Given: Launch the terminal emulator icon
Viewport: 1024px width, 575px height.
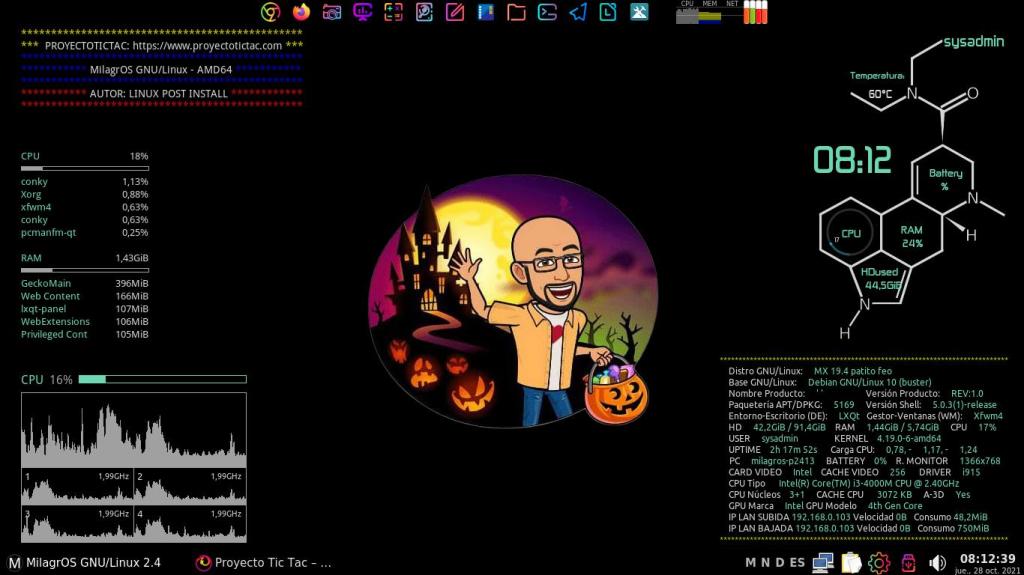Looking at the screenshot, I should click(547, 12).
